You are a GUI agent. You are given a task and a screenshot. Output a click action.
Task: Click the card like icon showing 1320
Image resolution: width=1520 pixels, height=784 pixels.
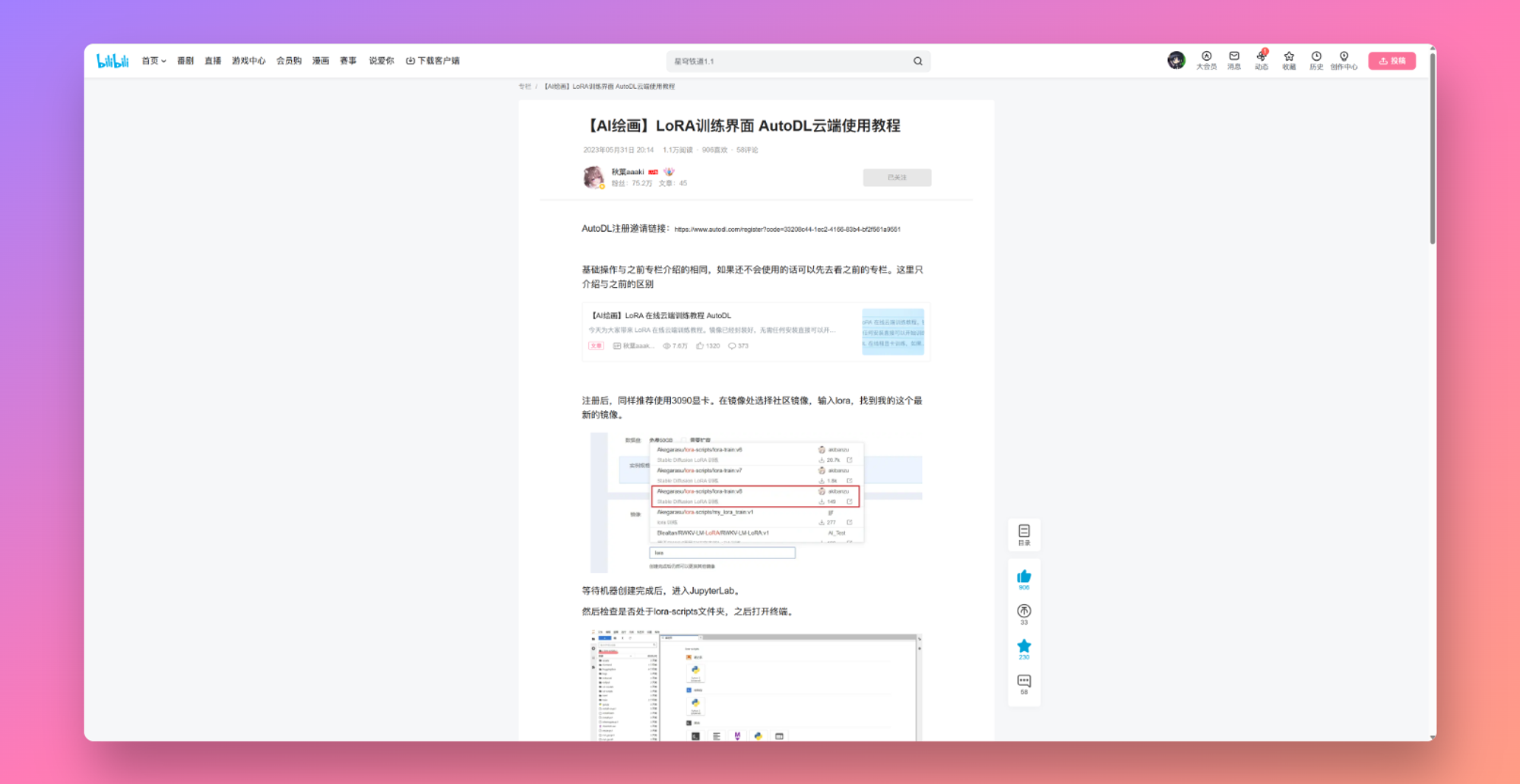coord(699,346)
